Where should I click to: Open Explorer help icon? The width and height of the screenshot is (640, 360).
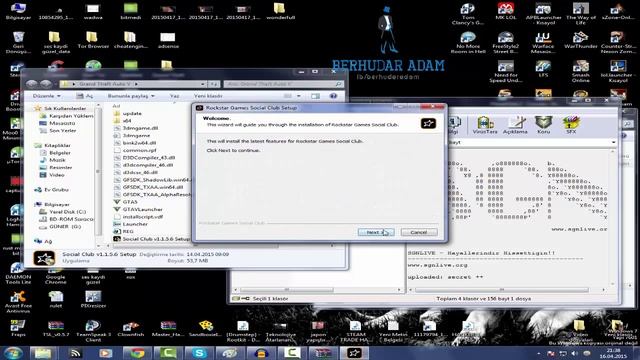click(x=333, y=96)
